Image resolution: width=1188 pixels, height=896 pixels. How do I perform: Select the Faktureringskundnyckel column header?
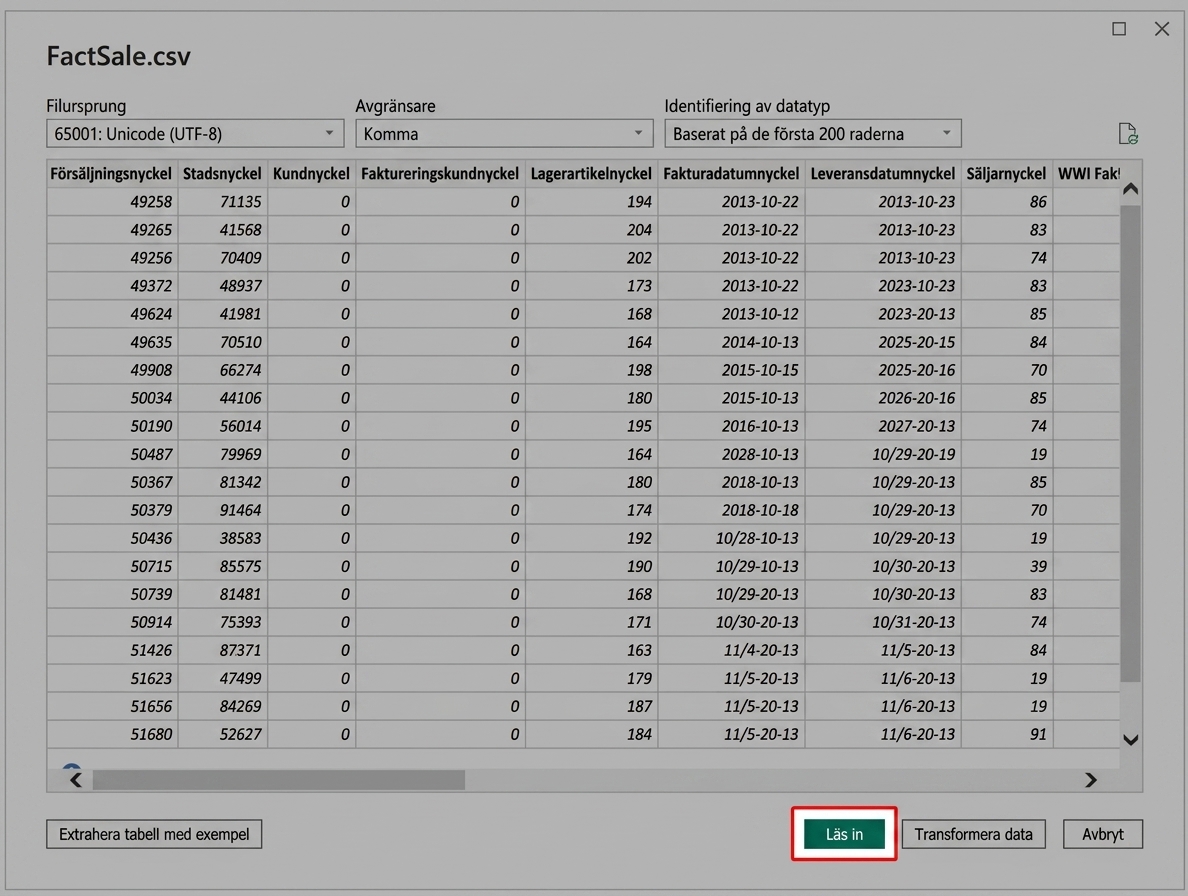440,173
